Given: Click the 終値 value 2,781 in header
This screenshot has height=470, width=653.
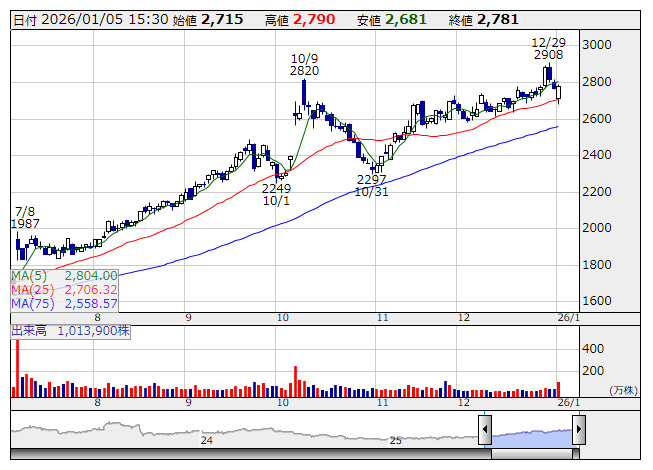Looking at the screenshot, I should (x=498, y=20).
